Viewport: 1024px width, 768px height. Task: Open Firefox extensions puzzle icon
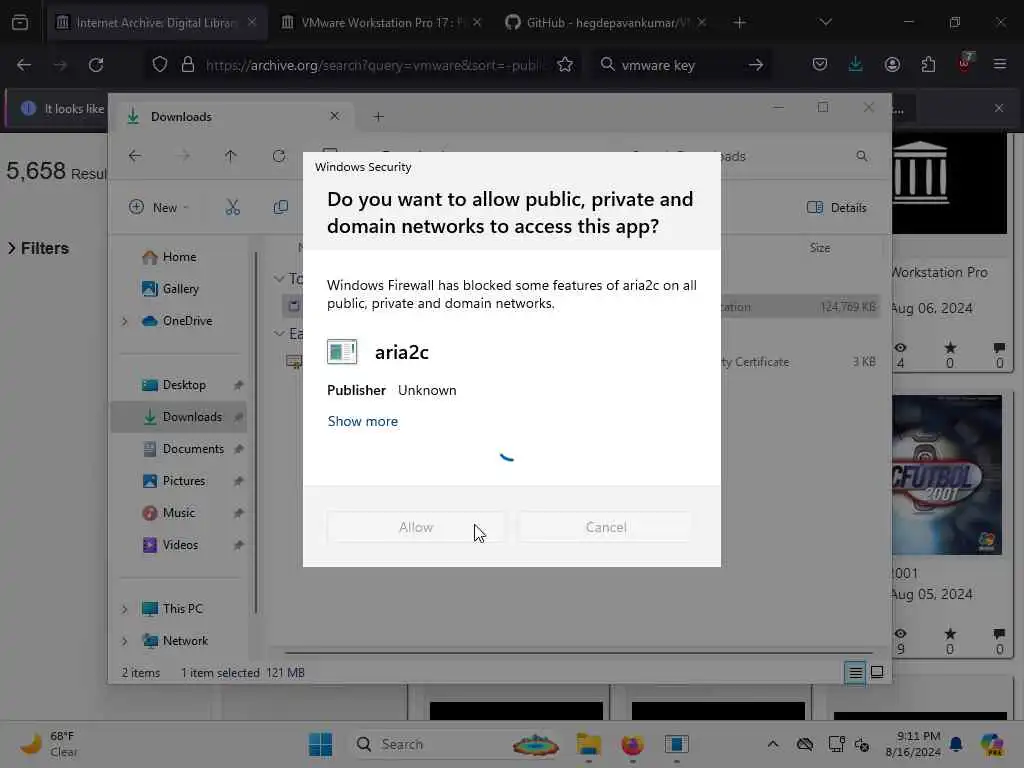(x=928, y=65)
